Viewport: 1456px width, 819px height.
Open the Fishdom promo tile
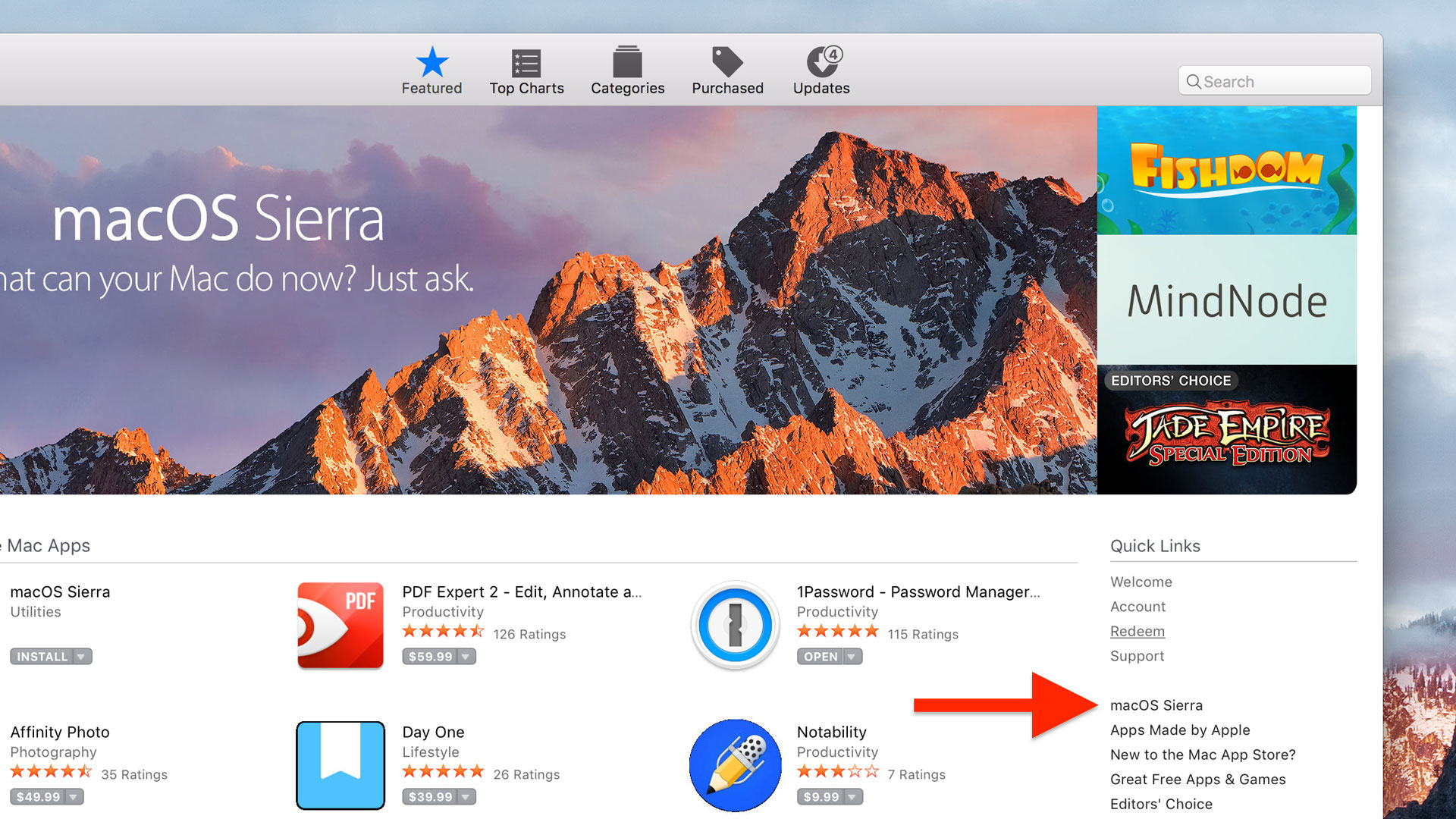(x=1226, y=171)
